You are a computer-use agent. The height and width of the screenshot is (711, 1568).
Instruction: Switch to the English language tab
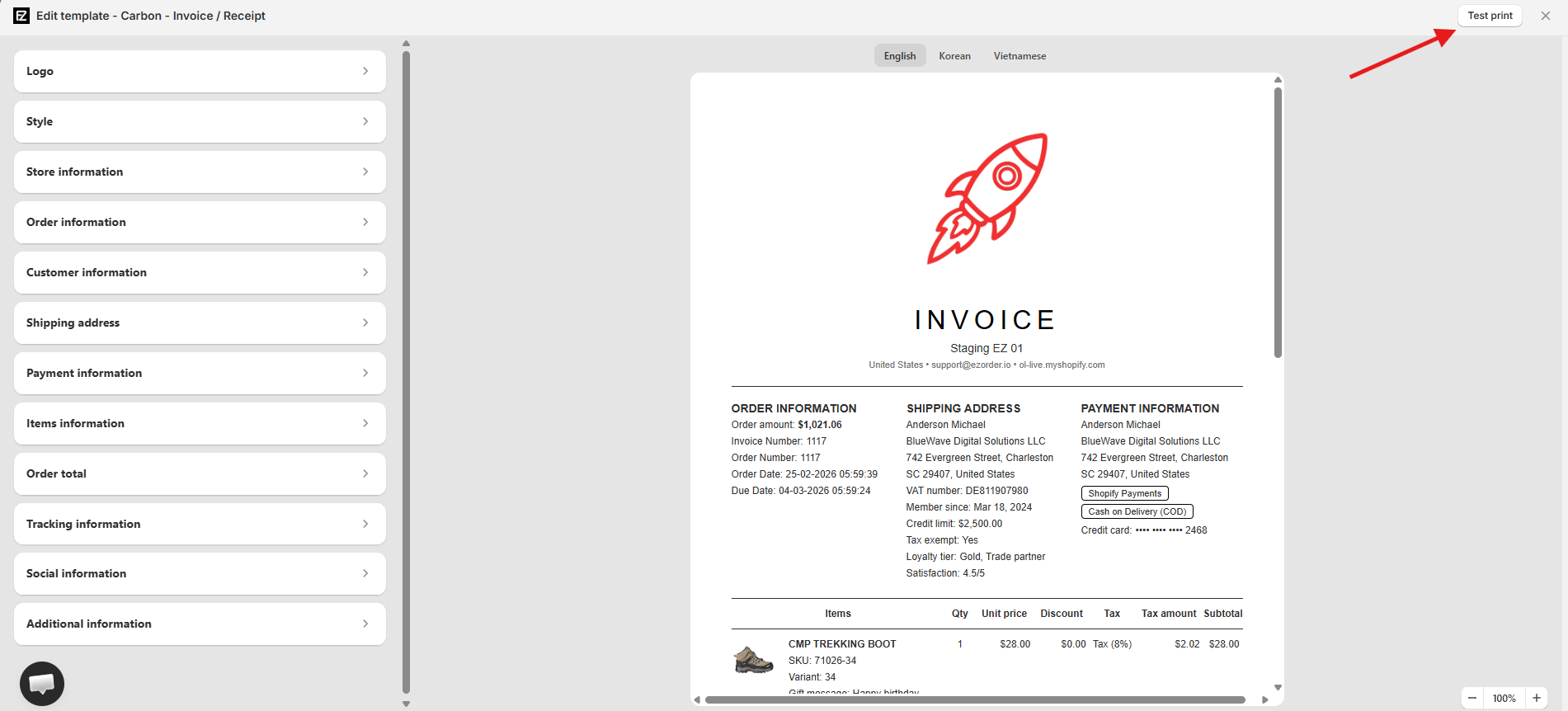[x=900, y=55]
